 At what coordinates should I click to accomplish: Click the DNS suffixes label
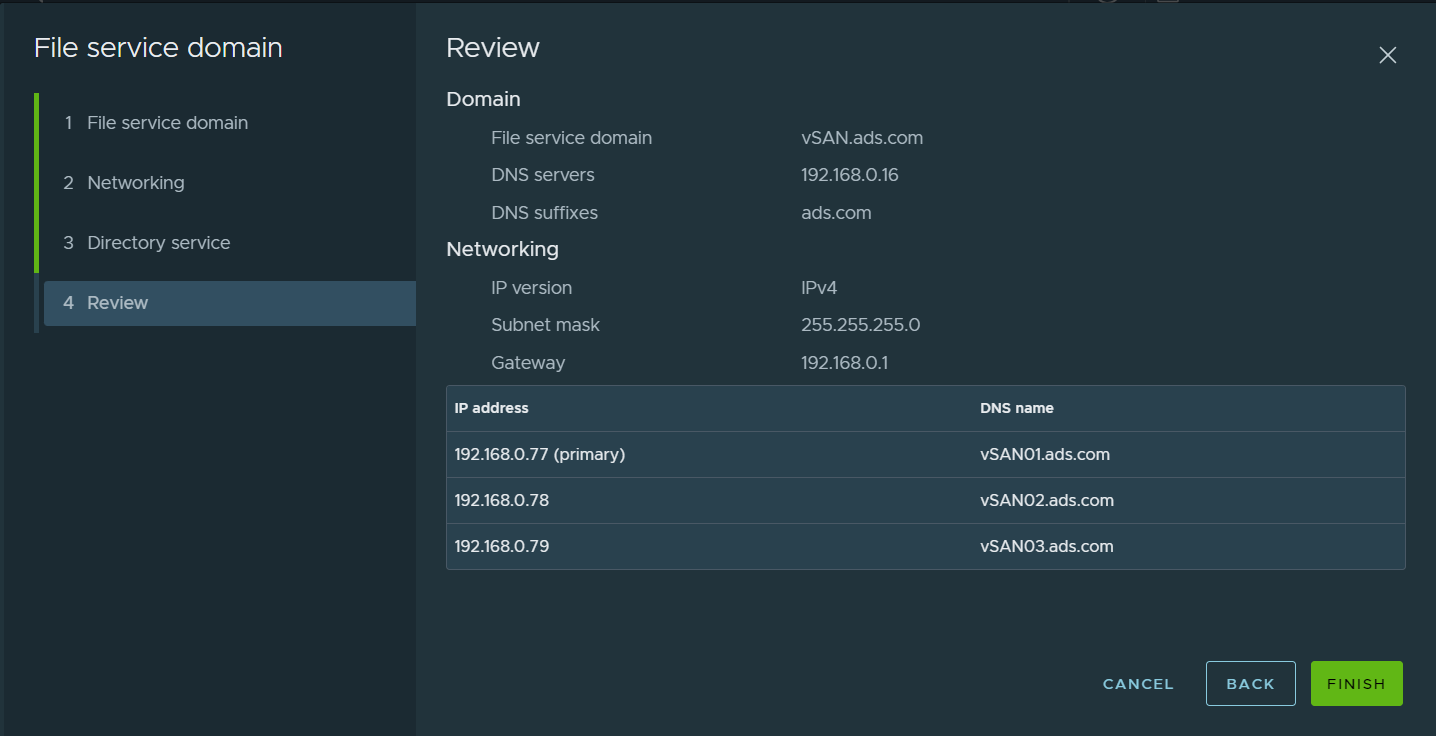coord(545,213)
